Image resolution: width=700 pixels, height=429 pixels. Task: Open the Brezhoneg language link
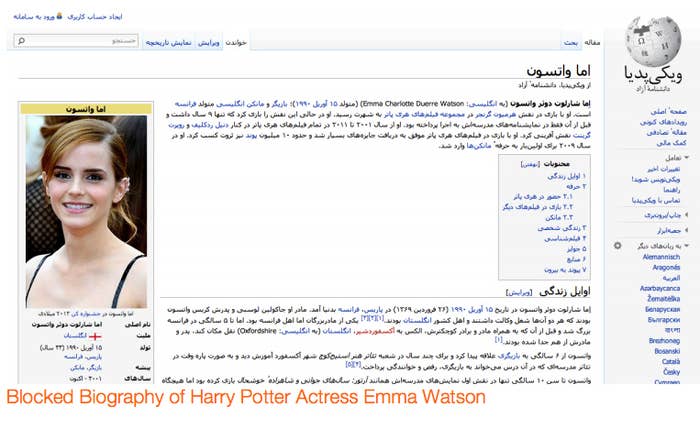[x=664, y=341]
